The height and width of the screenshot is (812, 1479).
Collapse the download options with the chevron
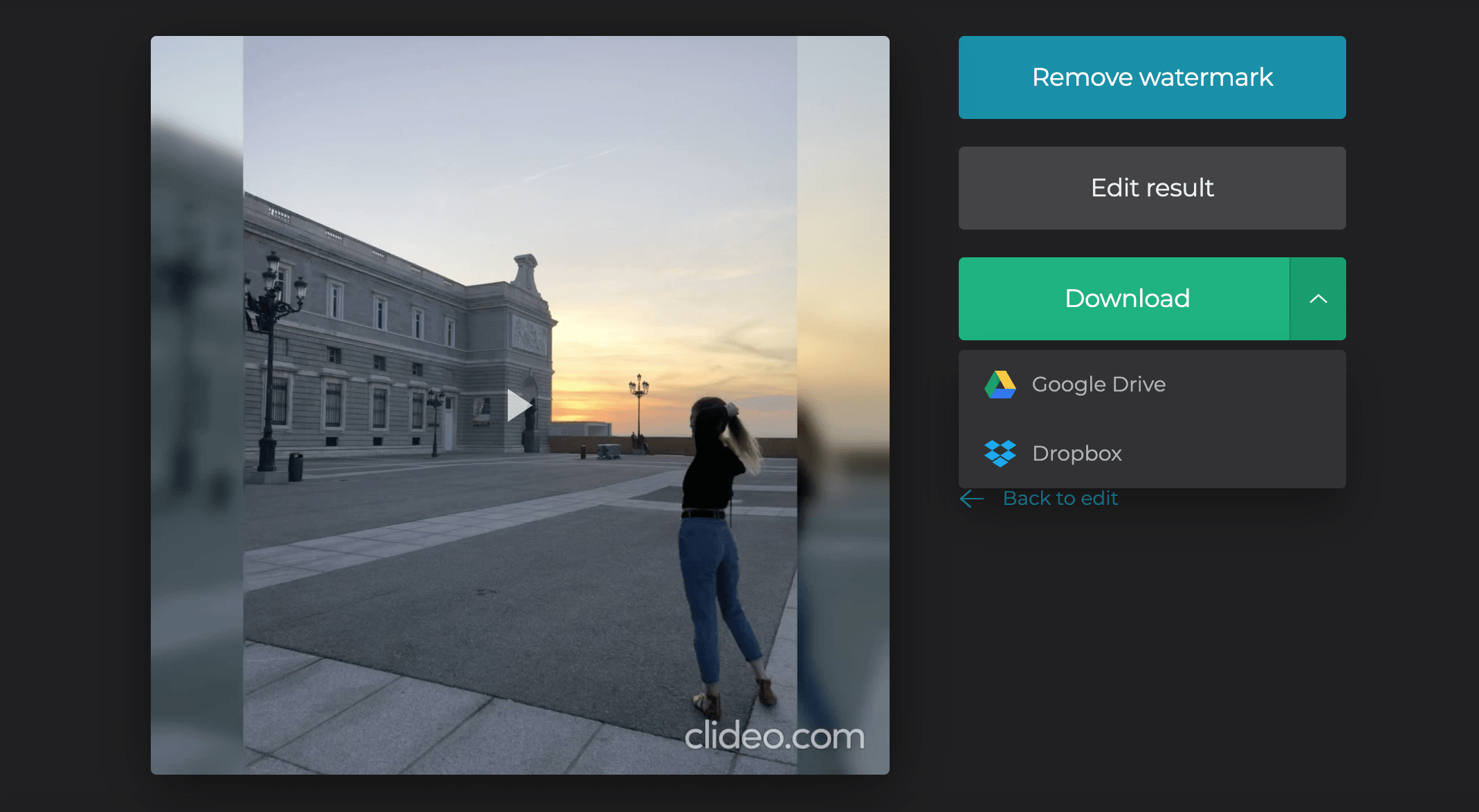click(1318, 299)
